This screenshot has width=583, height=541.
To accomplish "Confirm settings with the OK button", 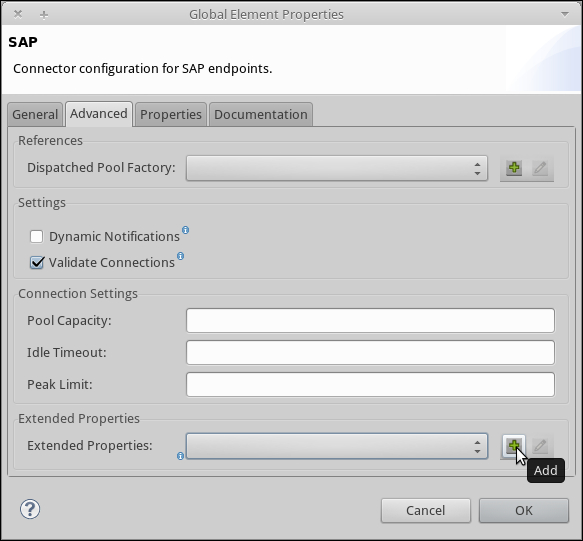I will [x=524, y=511].
